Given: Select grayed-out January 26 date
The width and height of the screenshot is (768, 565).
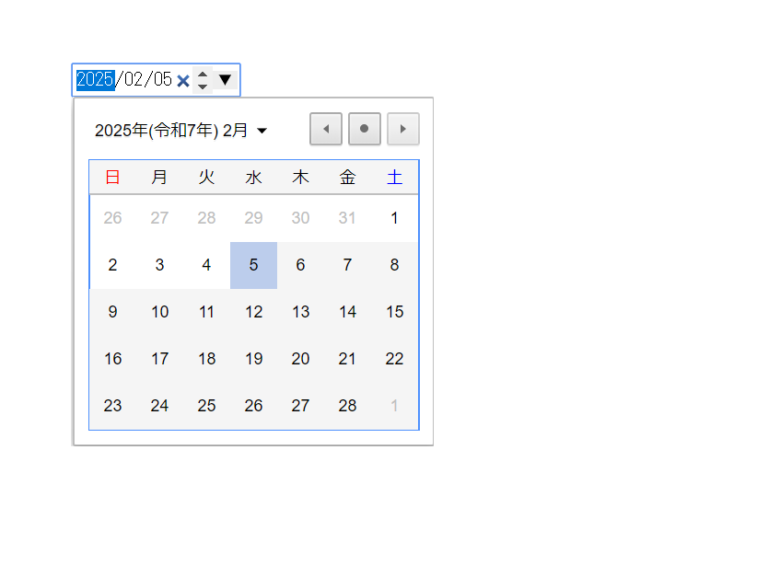Looking at the screenshot, I should coord(113,218).
